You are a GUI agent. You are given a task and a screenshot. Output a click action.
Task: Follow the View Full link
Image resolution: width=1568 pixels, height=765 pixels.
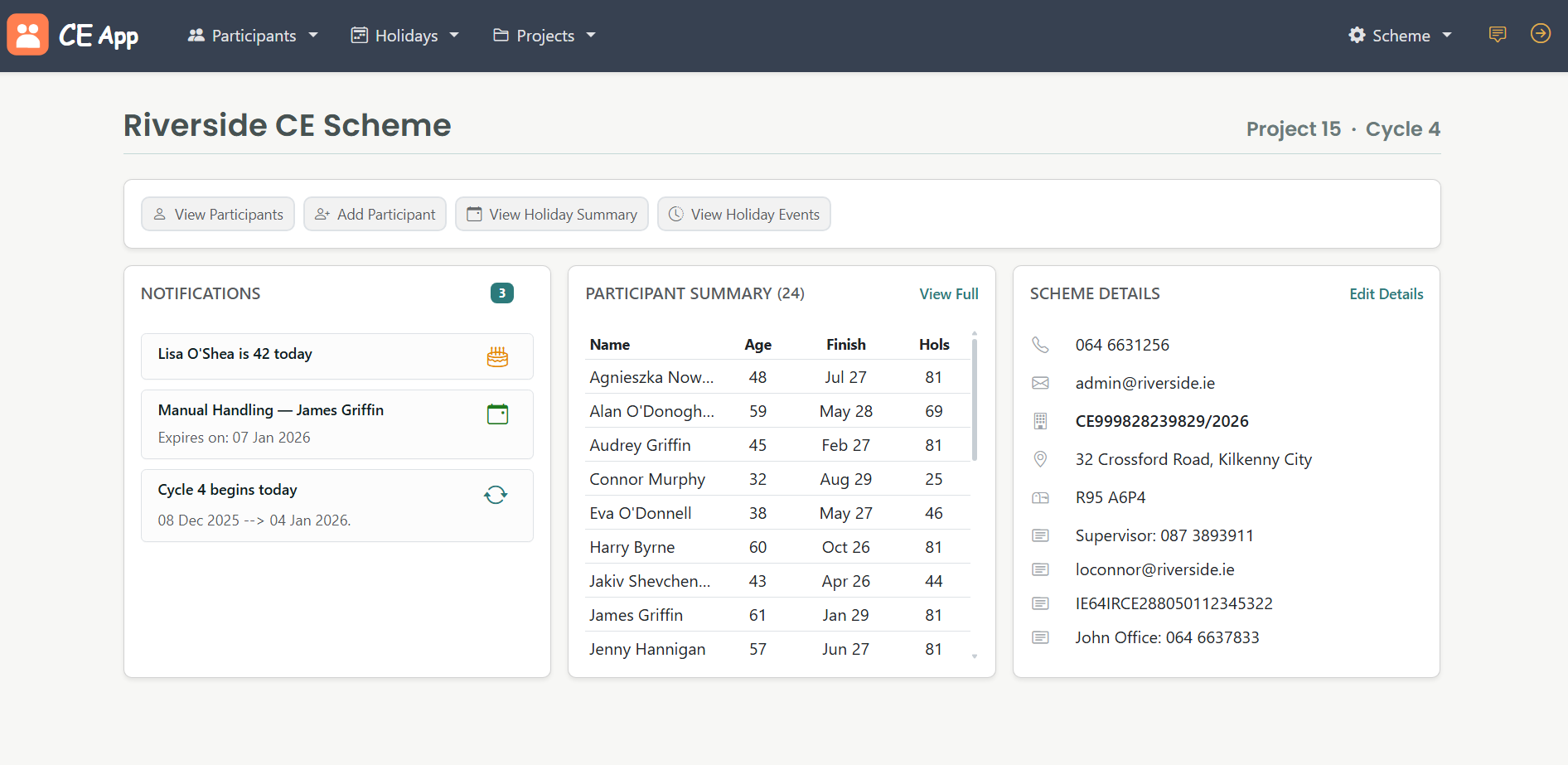[948, 294]
